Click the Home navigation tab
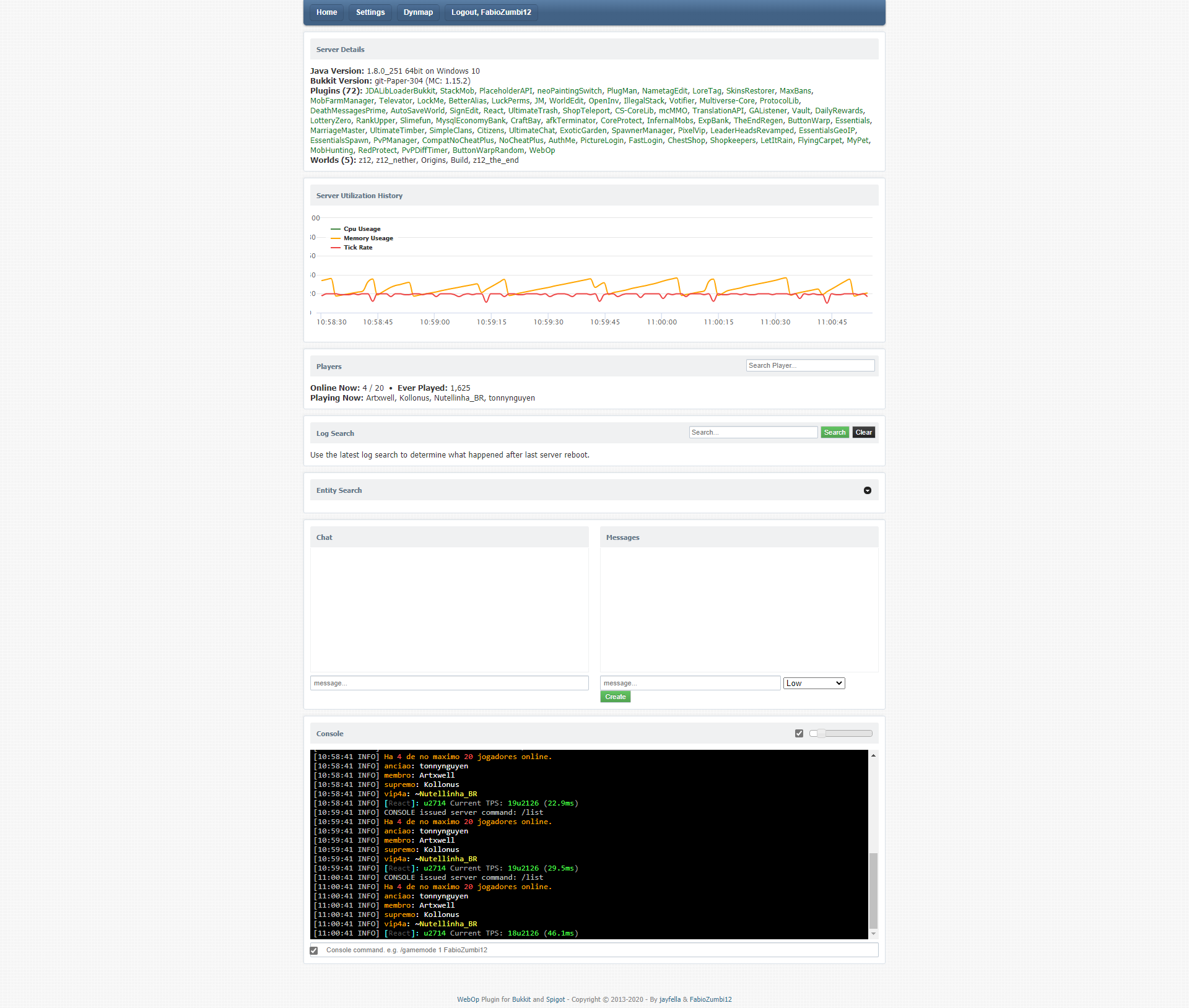This screenshot has width=1189, height=1008. coord(326,11)
